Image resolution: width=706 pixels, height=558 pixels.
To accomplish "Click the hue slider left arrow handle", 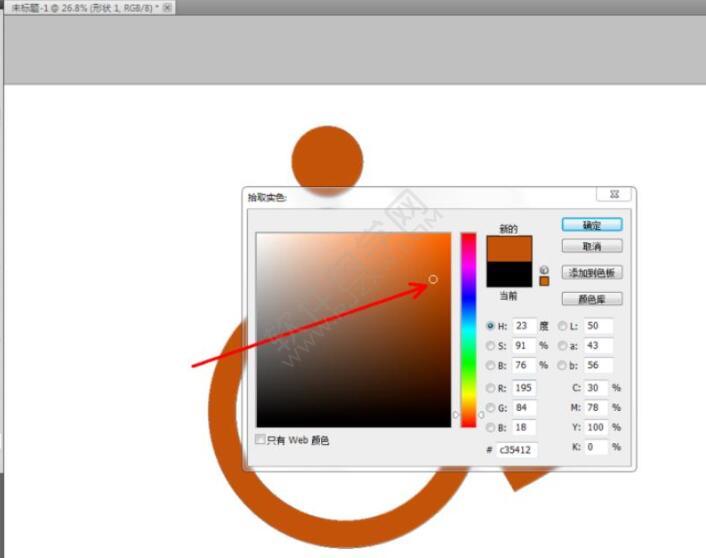I will pyautogui.click(x=456, y=414).
